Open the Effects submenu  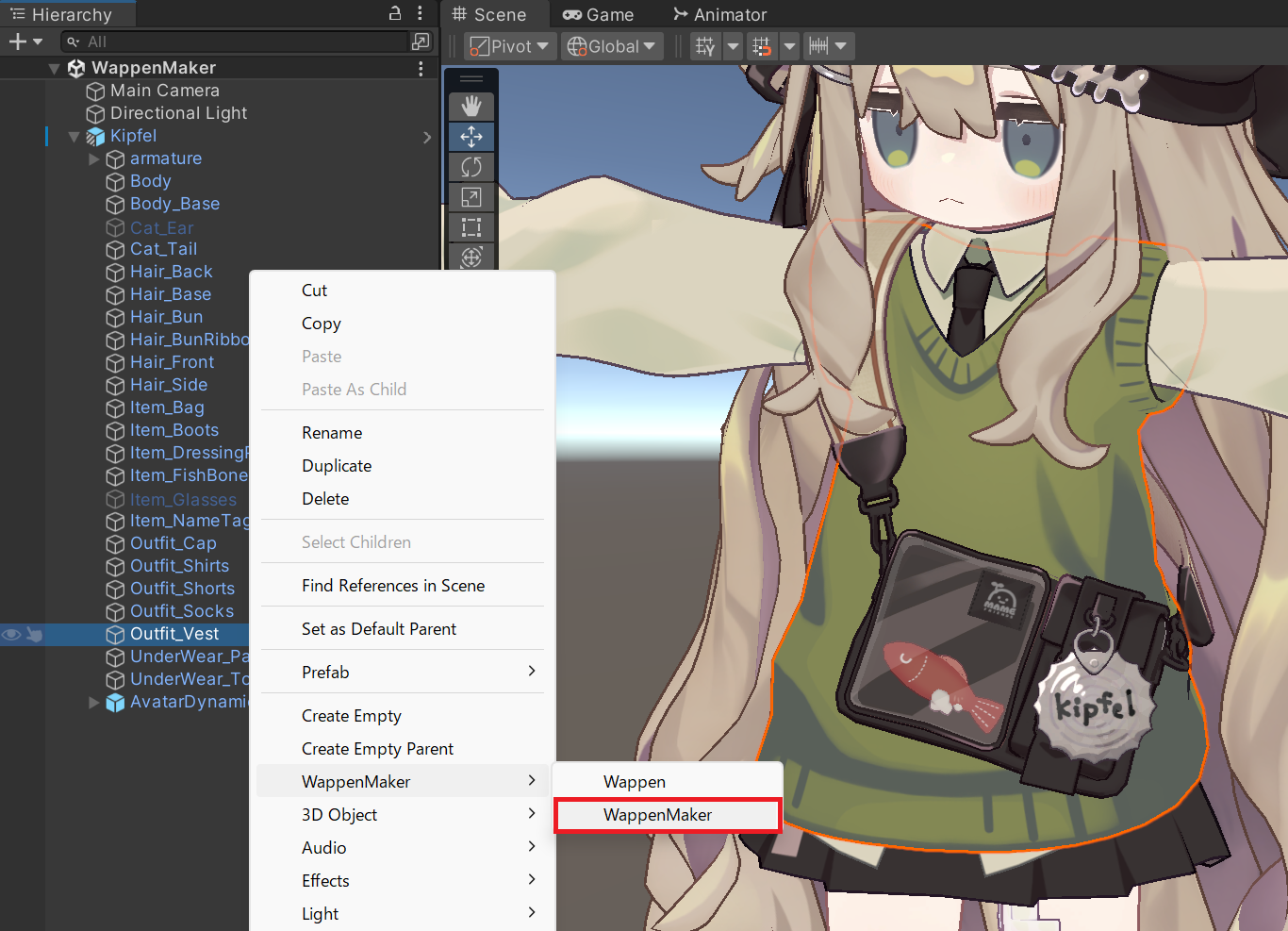tap(404, 881)
